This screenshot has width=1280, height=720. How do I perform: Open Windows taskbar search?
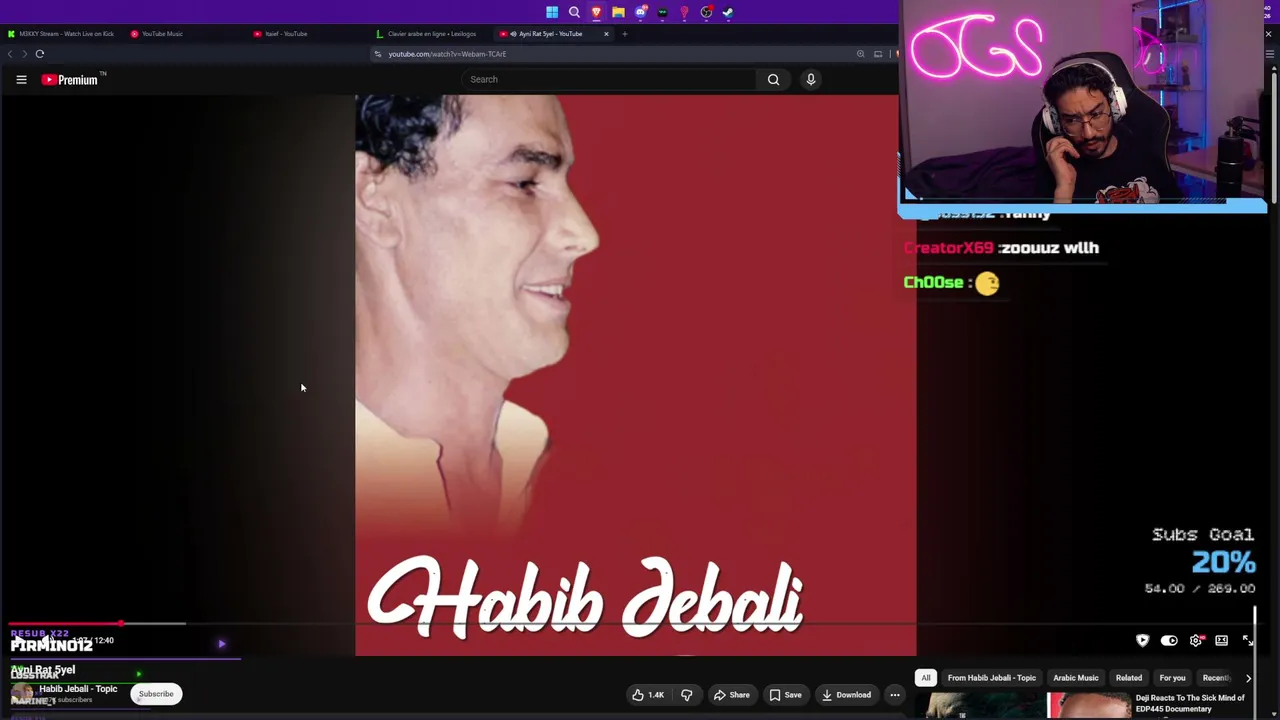(x=574, y=12)
